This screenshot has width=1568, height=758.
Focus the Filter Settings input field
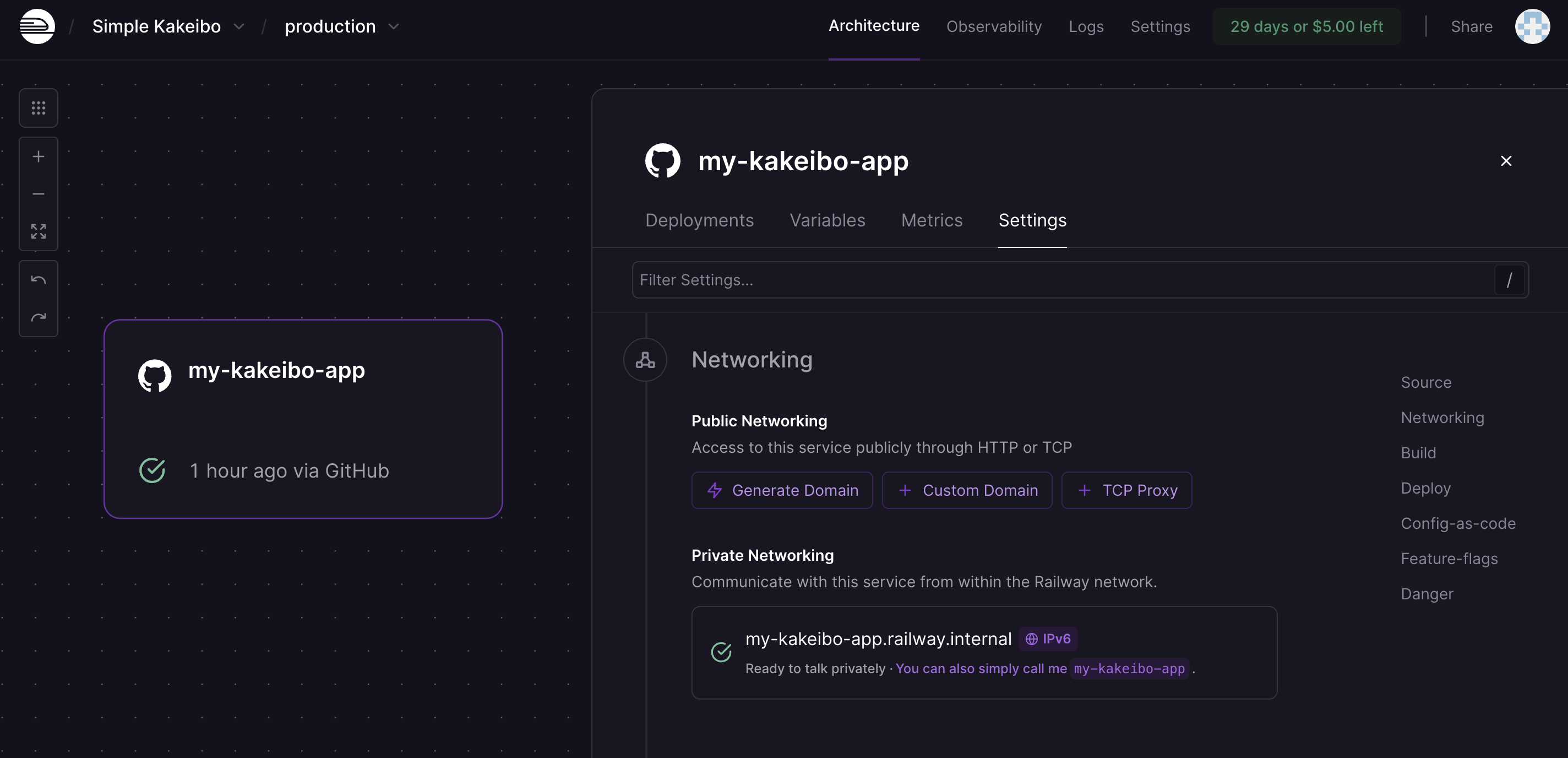[1059, 280]
